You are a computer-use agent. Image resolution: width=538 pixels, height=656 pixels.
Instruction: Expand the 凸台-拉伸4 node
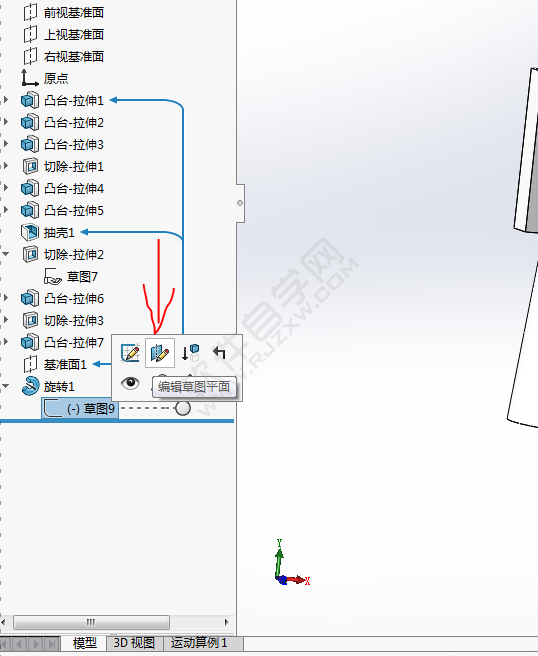pos(6,188)
